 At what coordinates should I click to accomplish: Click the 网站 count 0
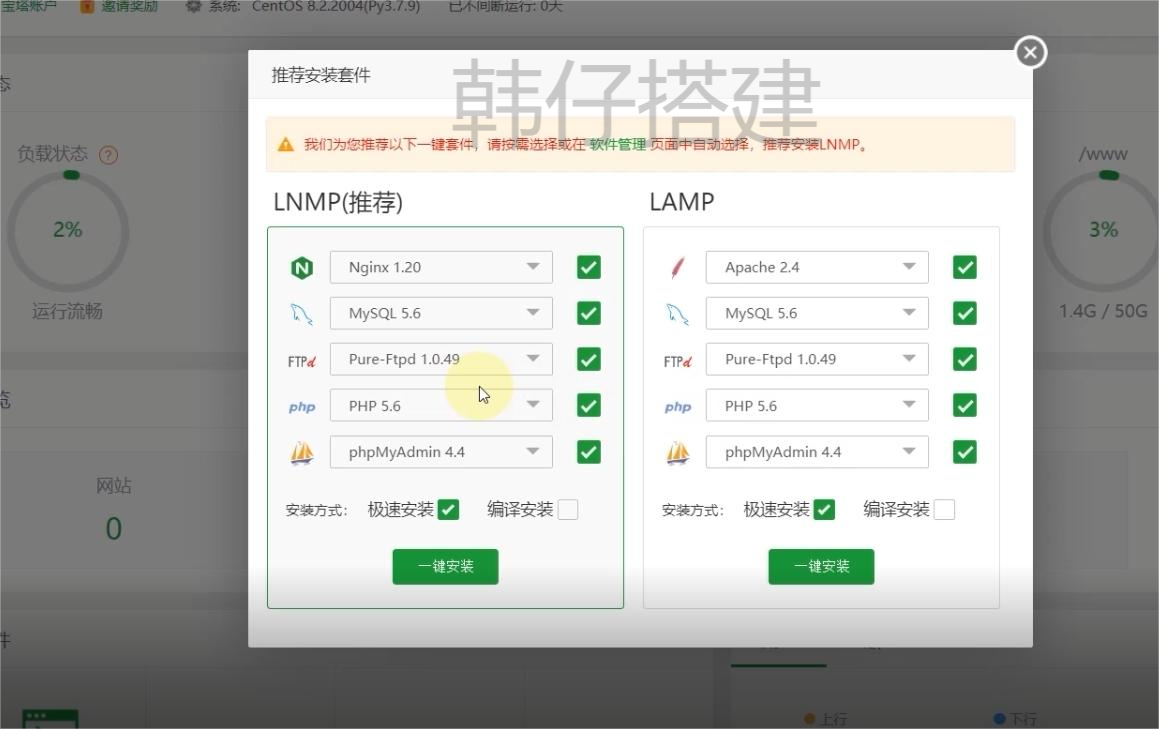pyautogui.click(x=113, y=529)
